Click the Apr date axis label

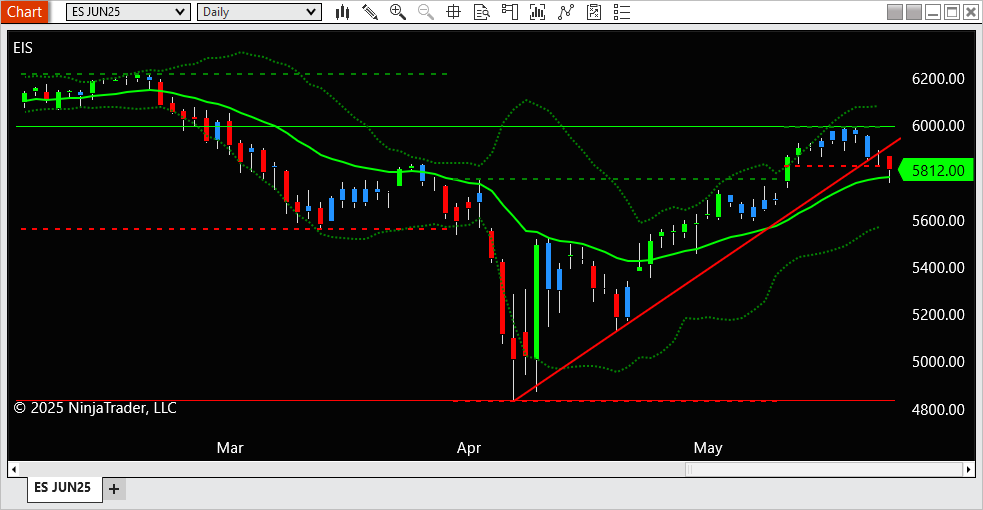469,448
